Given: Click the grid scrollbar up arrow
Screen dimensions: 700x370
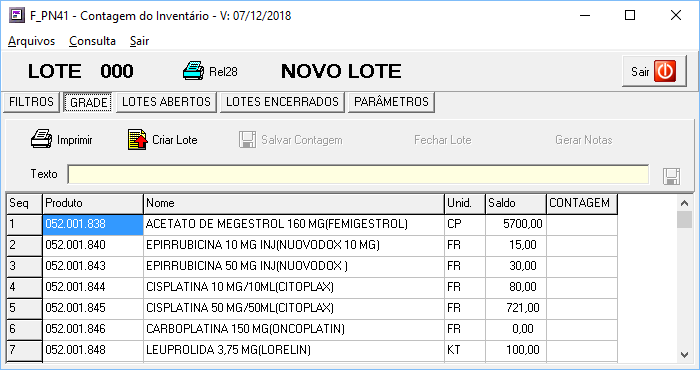Looking at the screenshot, I should (684, 203).
